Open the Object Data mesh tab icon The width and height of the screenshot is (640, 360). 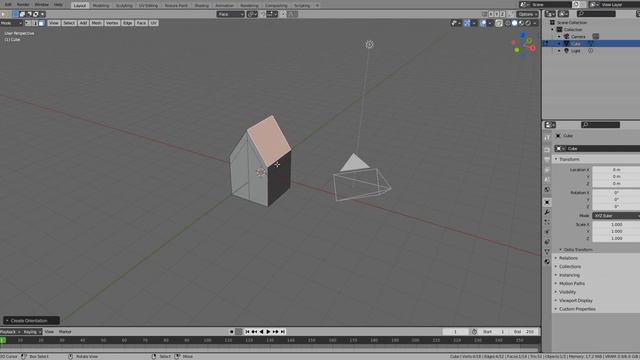click(x=547, y=251)
